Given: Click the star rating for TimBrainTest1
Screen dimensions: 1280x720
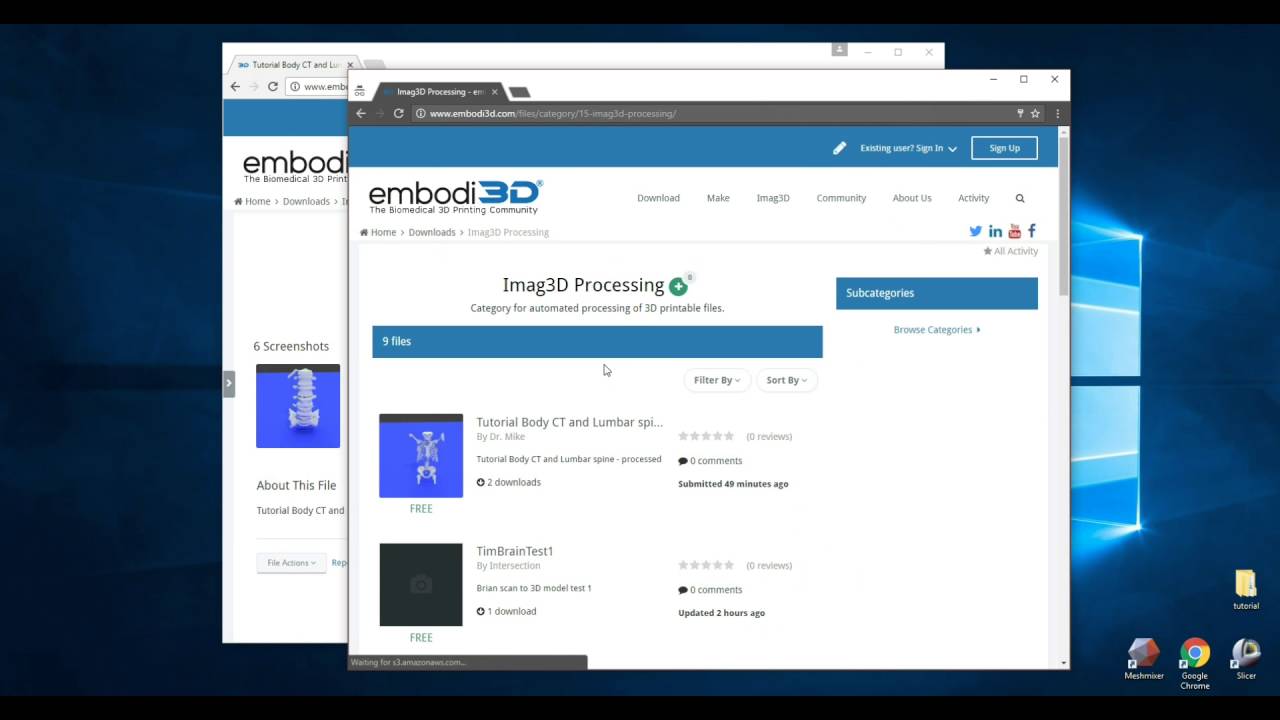Looking at the screenshot, I should tap(706, 566).
